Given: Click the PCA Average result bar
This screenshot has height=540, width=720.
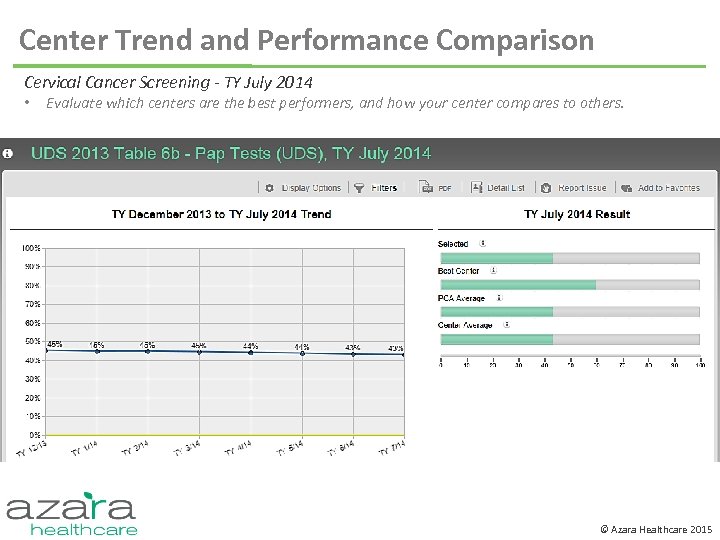Looking at the screenshot, I should (570, 312).
